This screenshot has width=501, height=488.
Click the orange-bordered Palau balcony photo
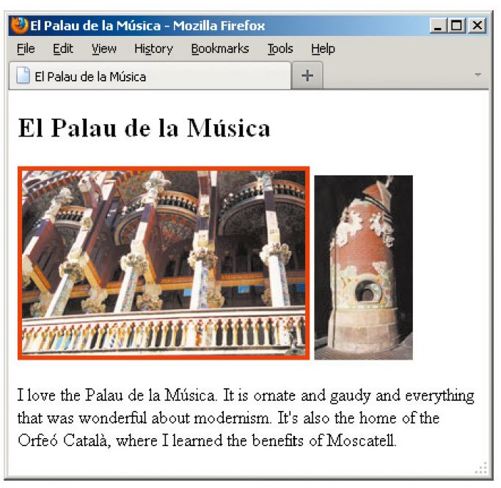pyautogui.click(x=164, y=263)
